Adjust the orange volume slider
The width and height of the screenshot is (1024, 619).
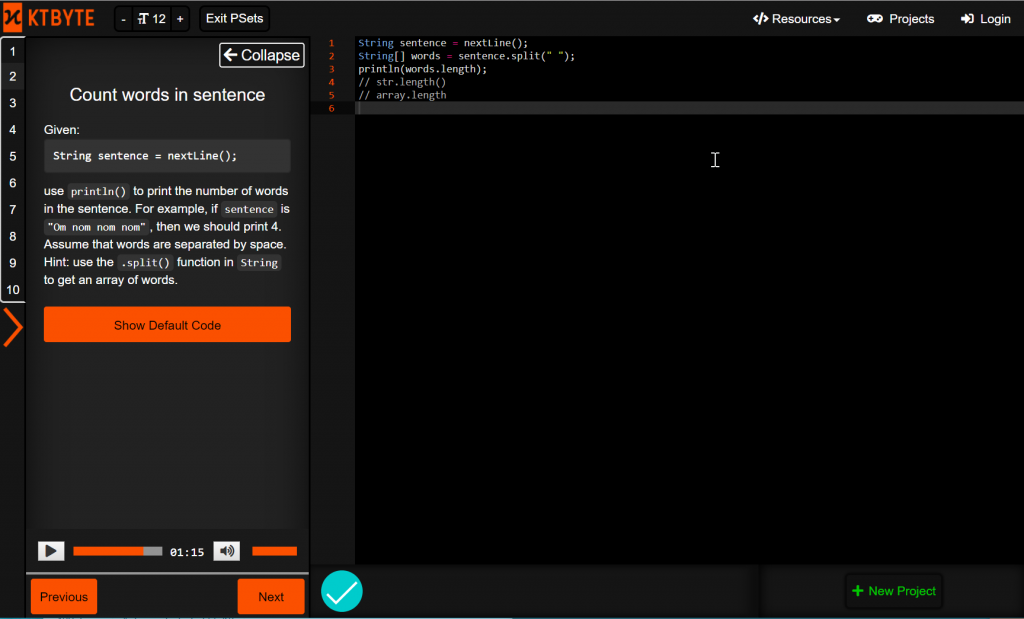pyautogui.click(x=274, y=551)
